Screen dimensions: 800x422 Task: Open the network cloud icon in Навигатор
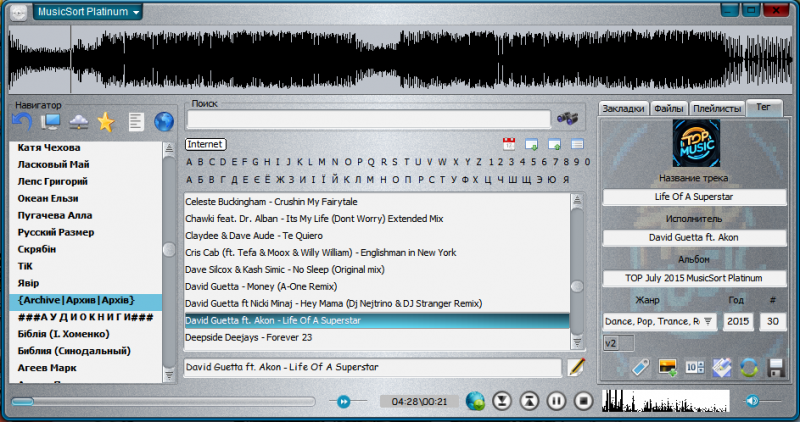pyautogui.click(x=78, y=122)
